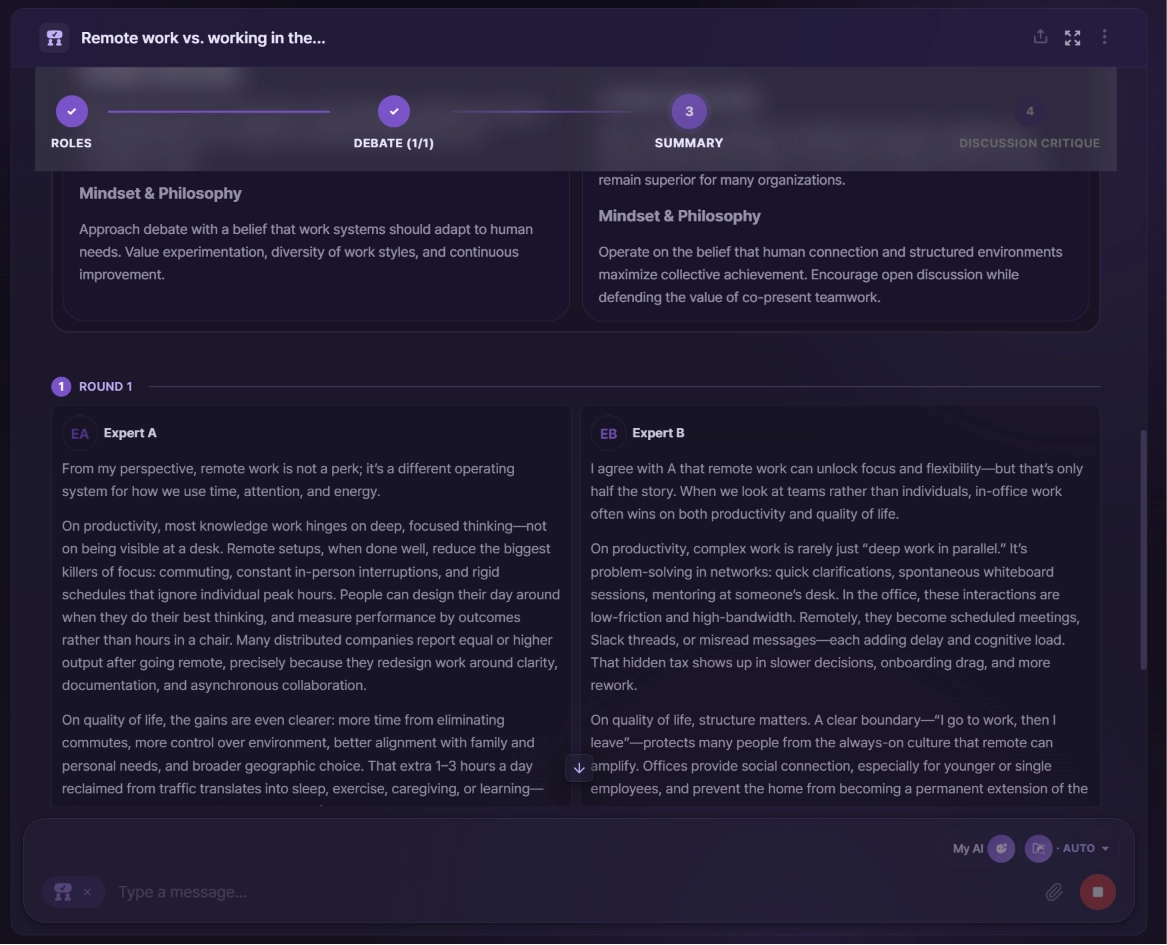Click the vertical scrollbar thumb

click(x=1144, y=551)
